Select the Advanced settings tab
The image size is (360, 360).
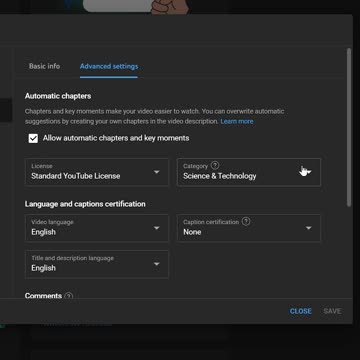tap(109, 66)
